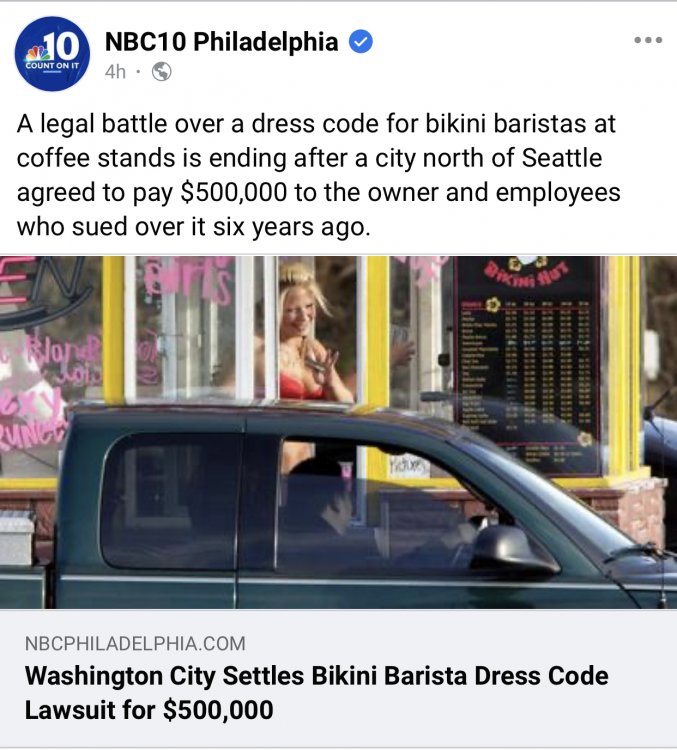This screenshot has height=750, width=677.
Task: Click the 4h post timestamp
Action: 115,72
